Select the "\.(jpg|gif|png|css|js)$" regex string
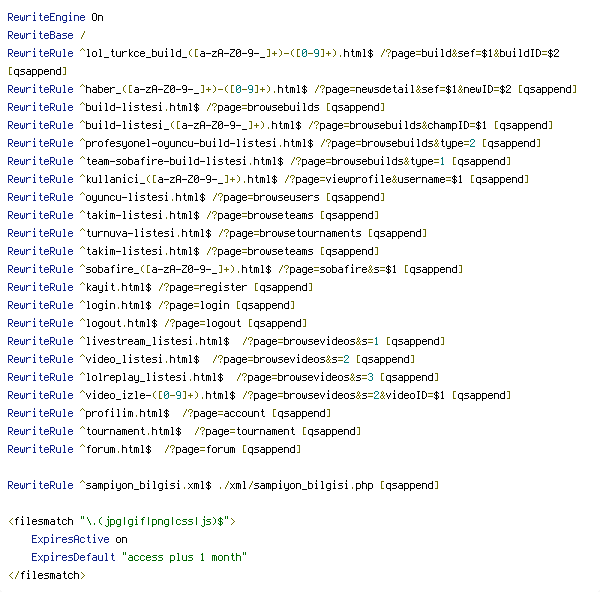The width and height of the screenshot is (600, 592). 155,521
